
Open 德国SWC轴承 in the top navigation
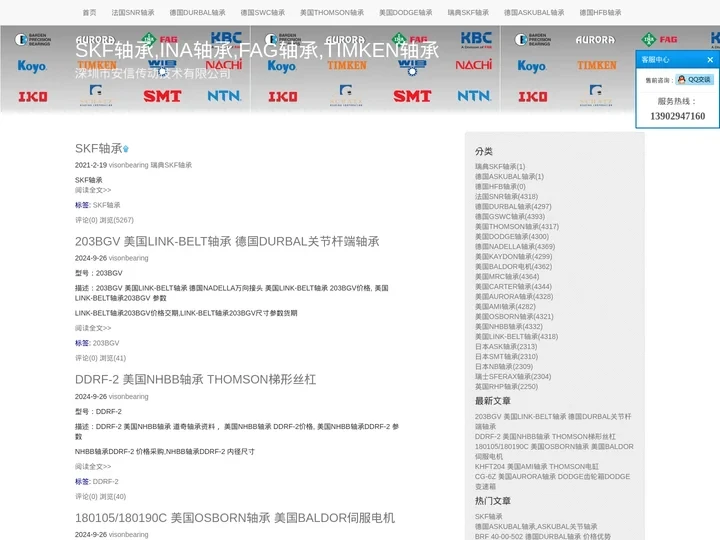click(x=263, y=12)
